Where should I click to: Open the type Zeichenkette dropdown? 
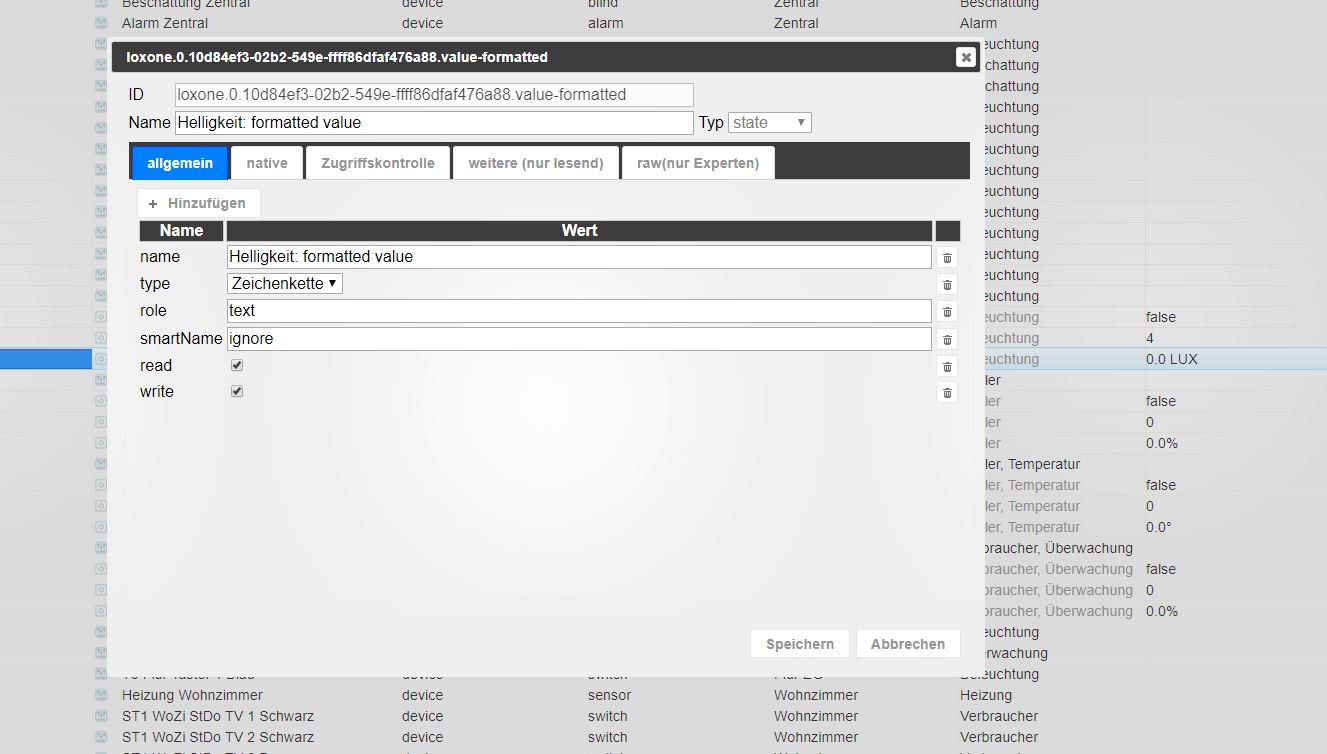pyautogui.click(x=285, y=284)
